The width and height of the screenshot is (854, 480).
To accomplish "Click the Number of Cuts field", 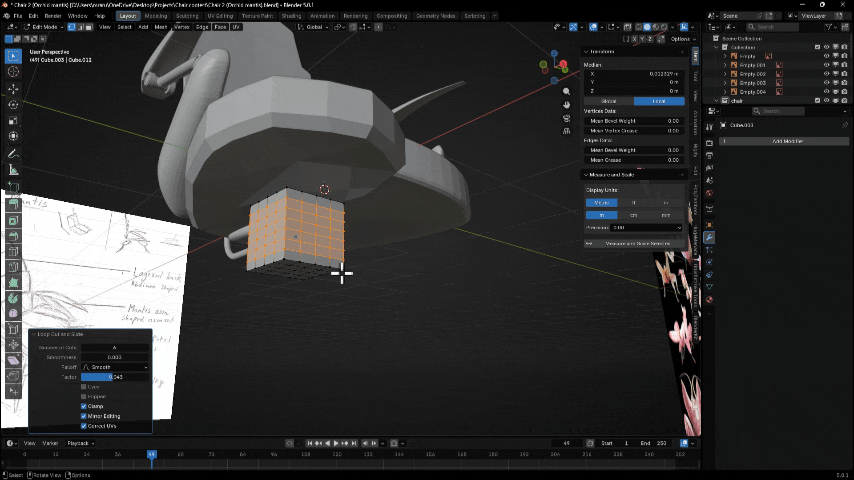I will click(x=115, y=348).
